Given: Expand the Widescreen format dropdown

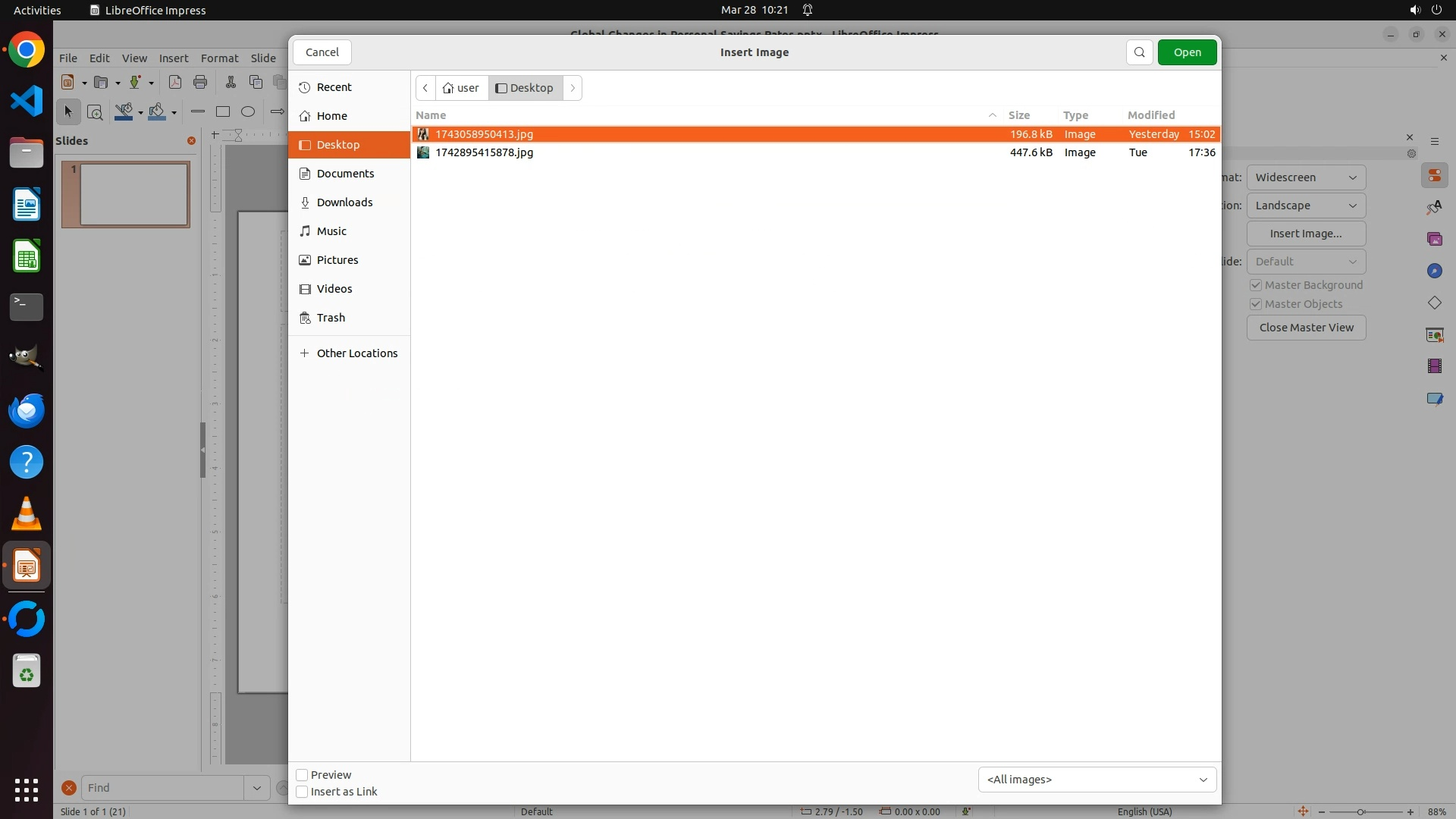Looking at the screenshot, I should tap(1306, 177).
